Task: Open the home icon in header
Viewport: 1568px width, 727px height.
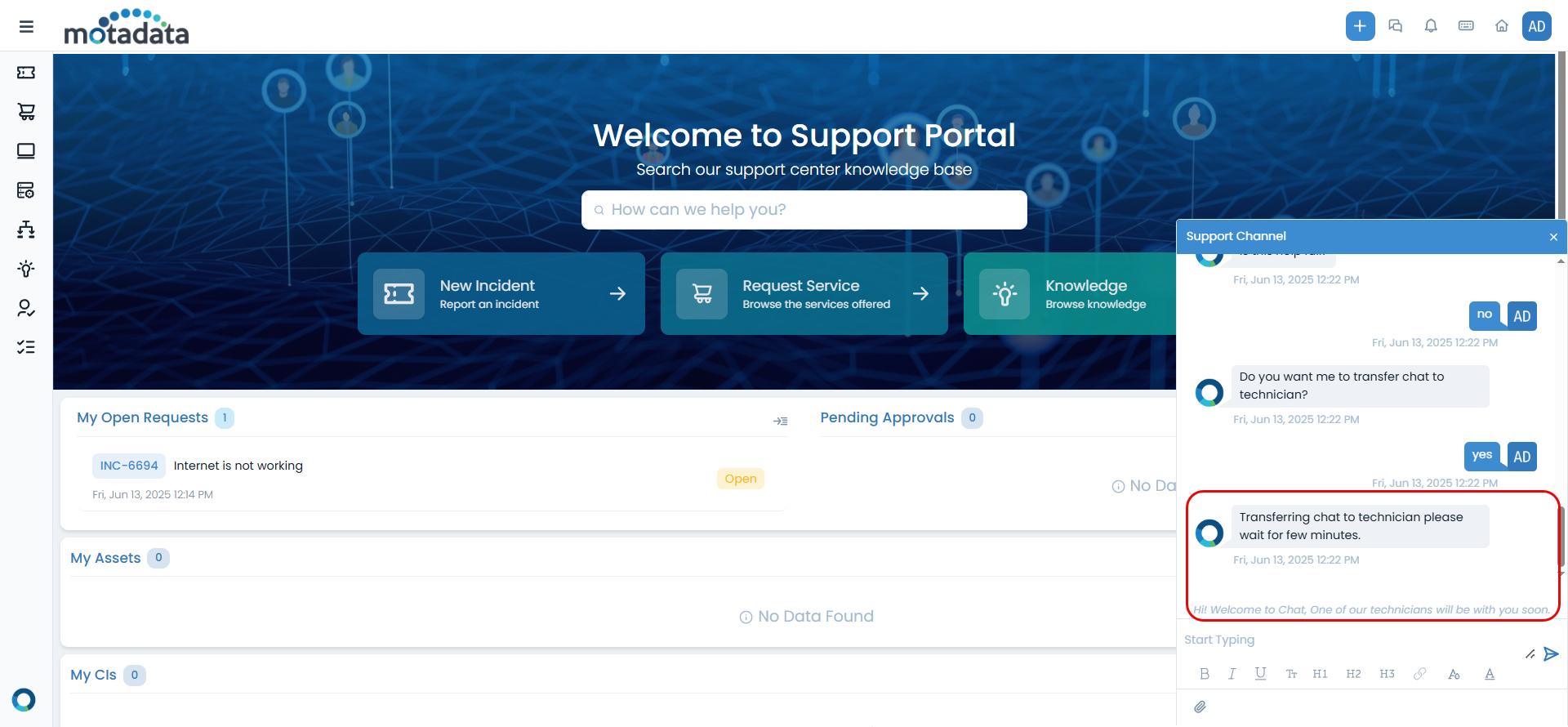Action: pyautogui.click(x=1501, y=26)
